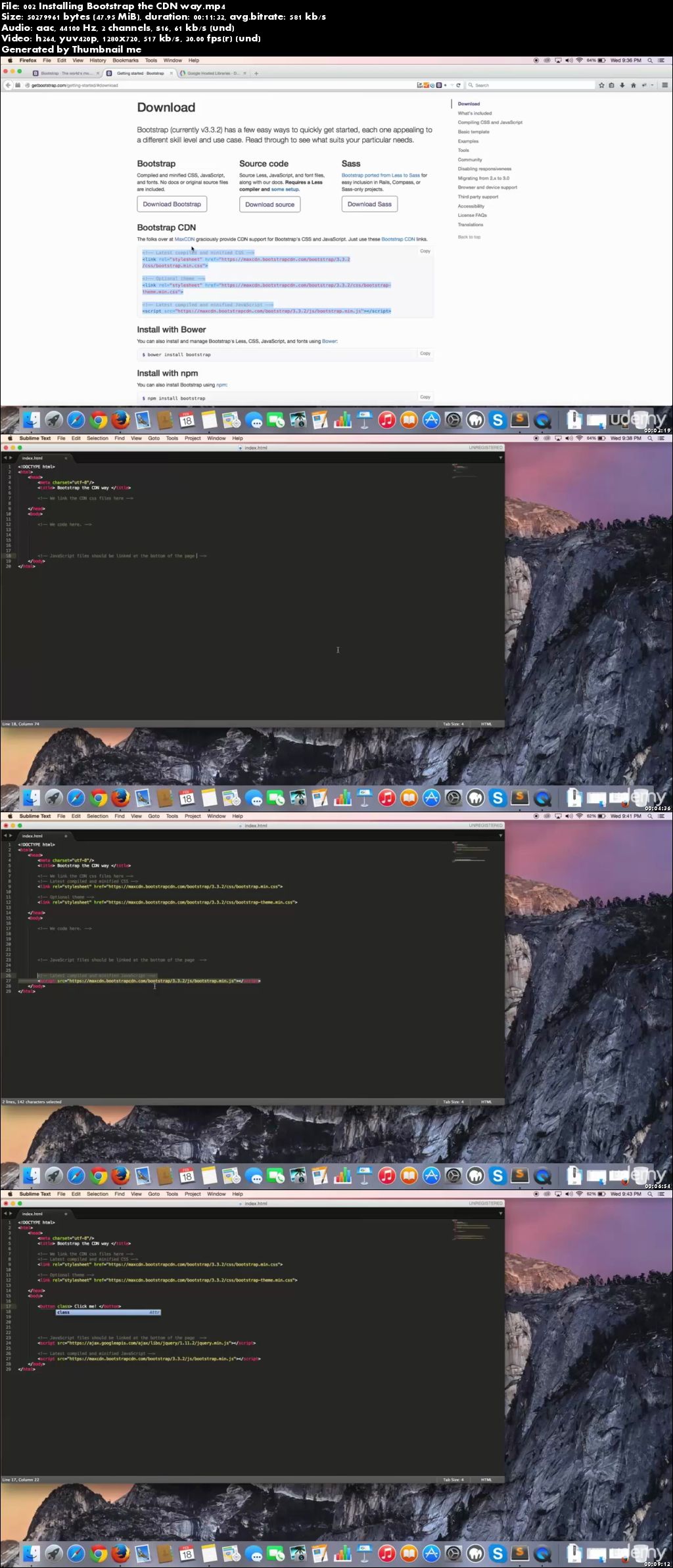Click '2 lines, 142 characters selected' status text
Viewport: 673px width, 1568px height.
(x=32, y=1101)
